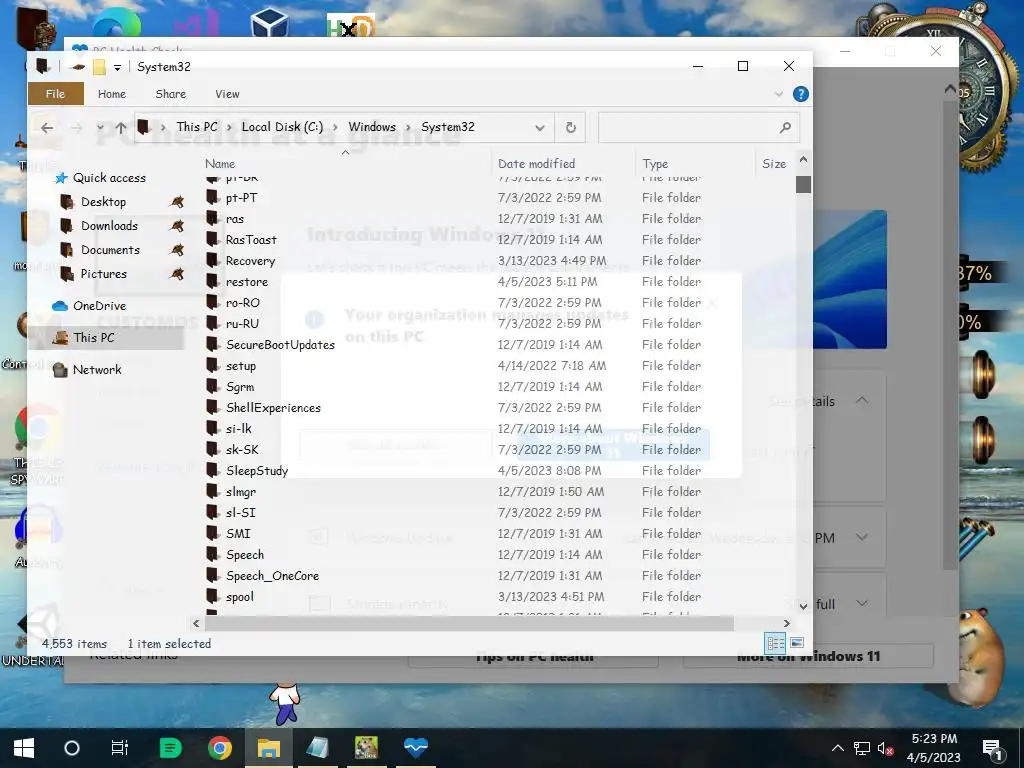
Task: Open the File ribbon tab
Action: [56, 94]
